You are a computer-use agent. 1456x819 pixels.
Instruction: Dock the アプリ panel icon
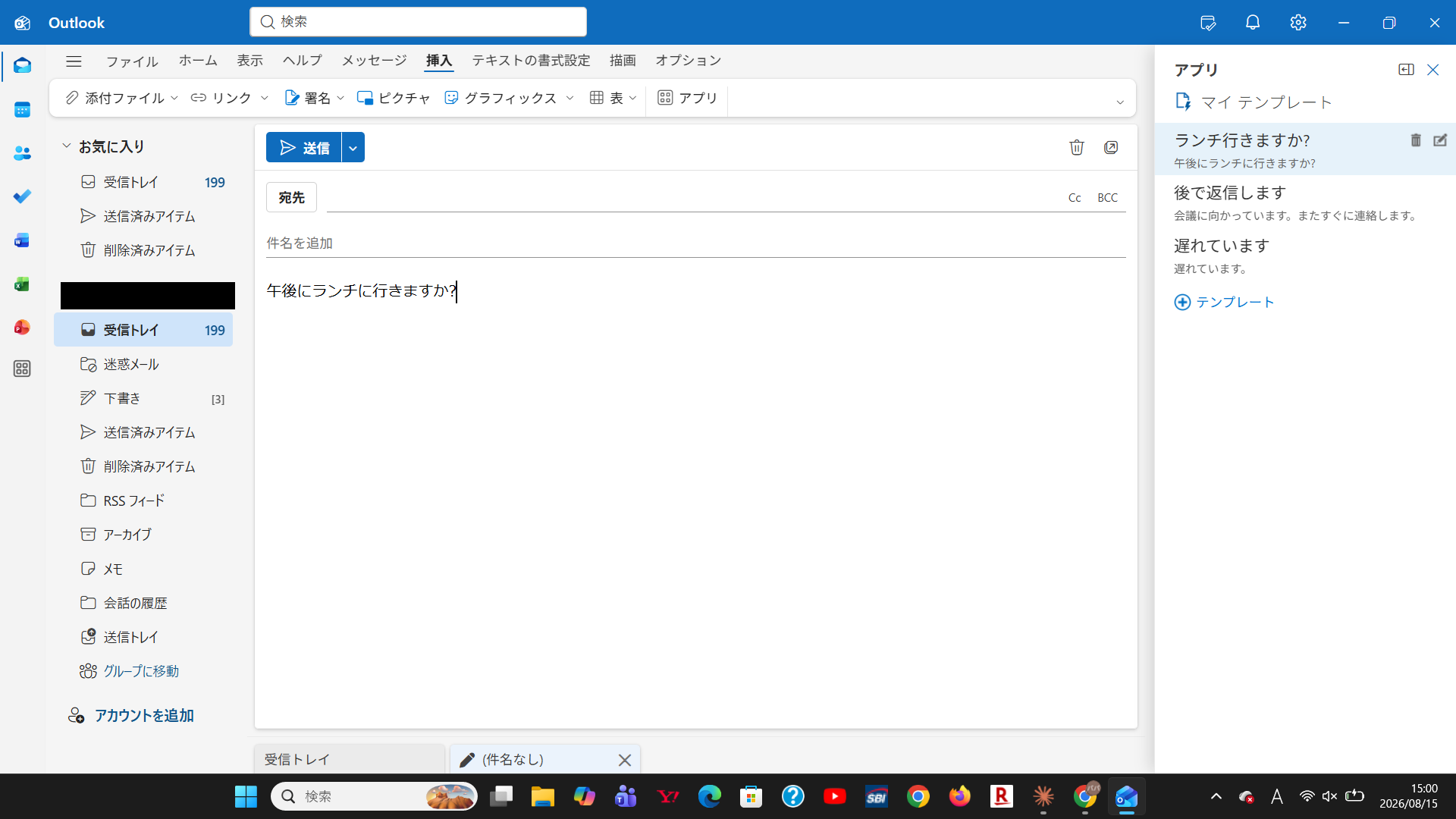click(1406, 70)
